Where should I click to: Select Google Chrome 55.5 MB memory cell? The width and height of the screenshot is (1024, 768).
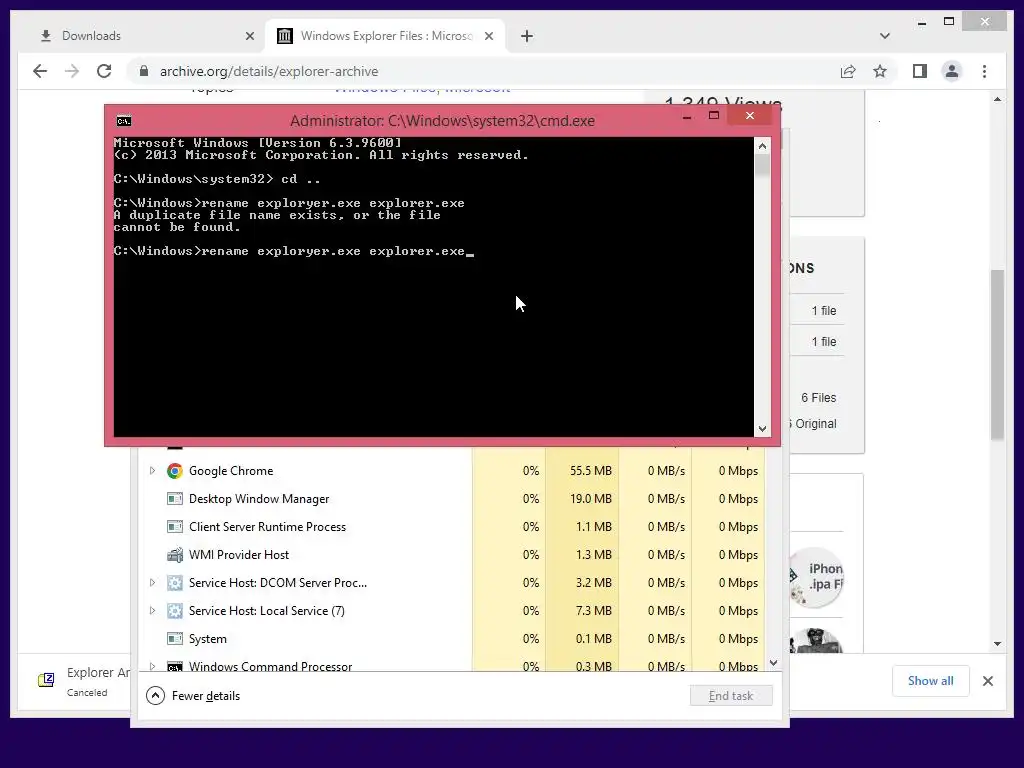click(x=582, y=470)
